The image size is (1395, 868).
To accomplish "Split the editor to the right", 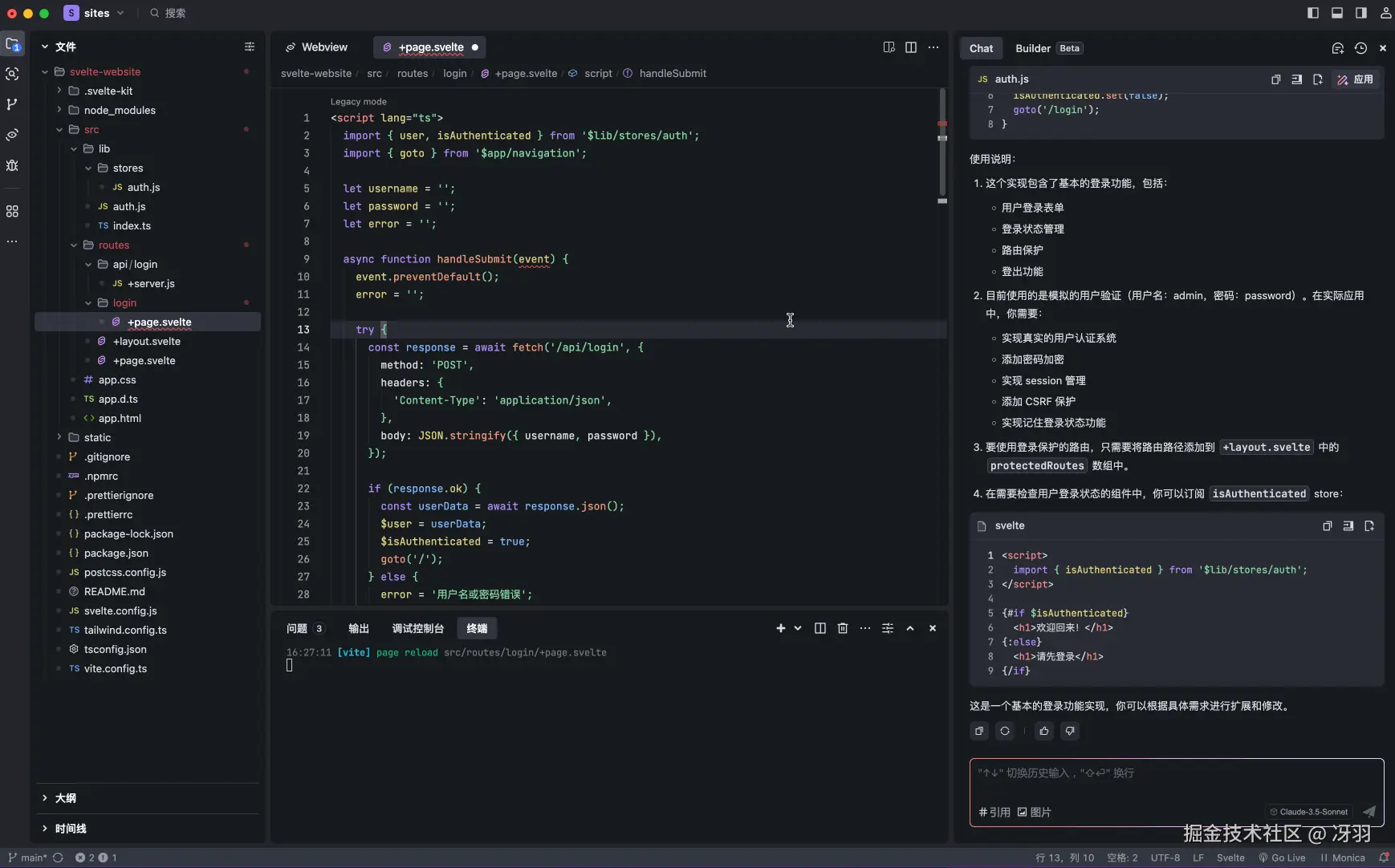I will click(911, 47).
